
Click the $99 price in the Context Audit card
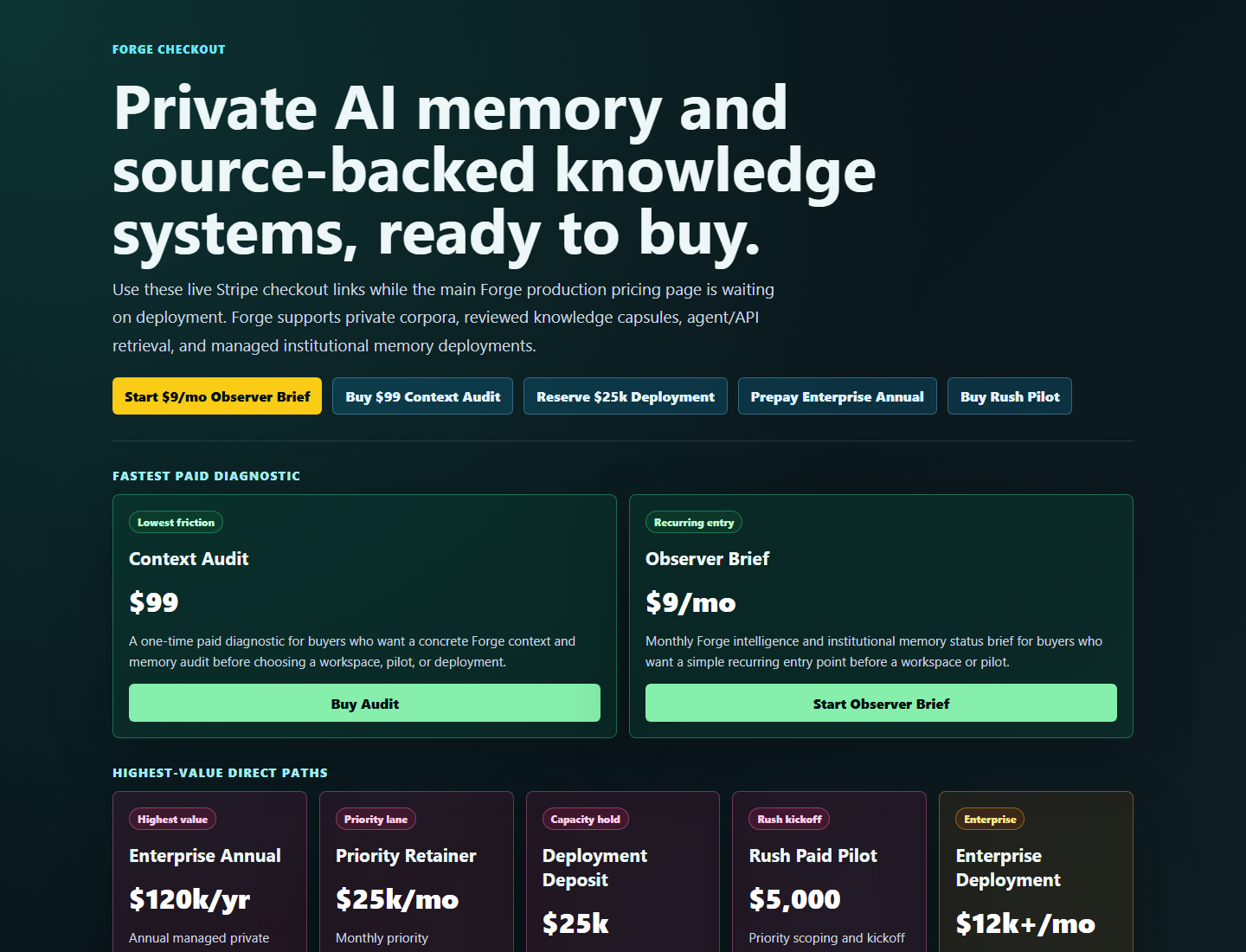pos(154,602)
